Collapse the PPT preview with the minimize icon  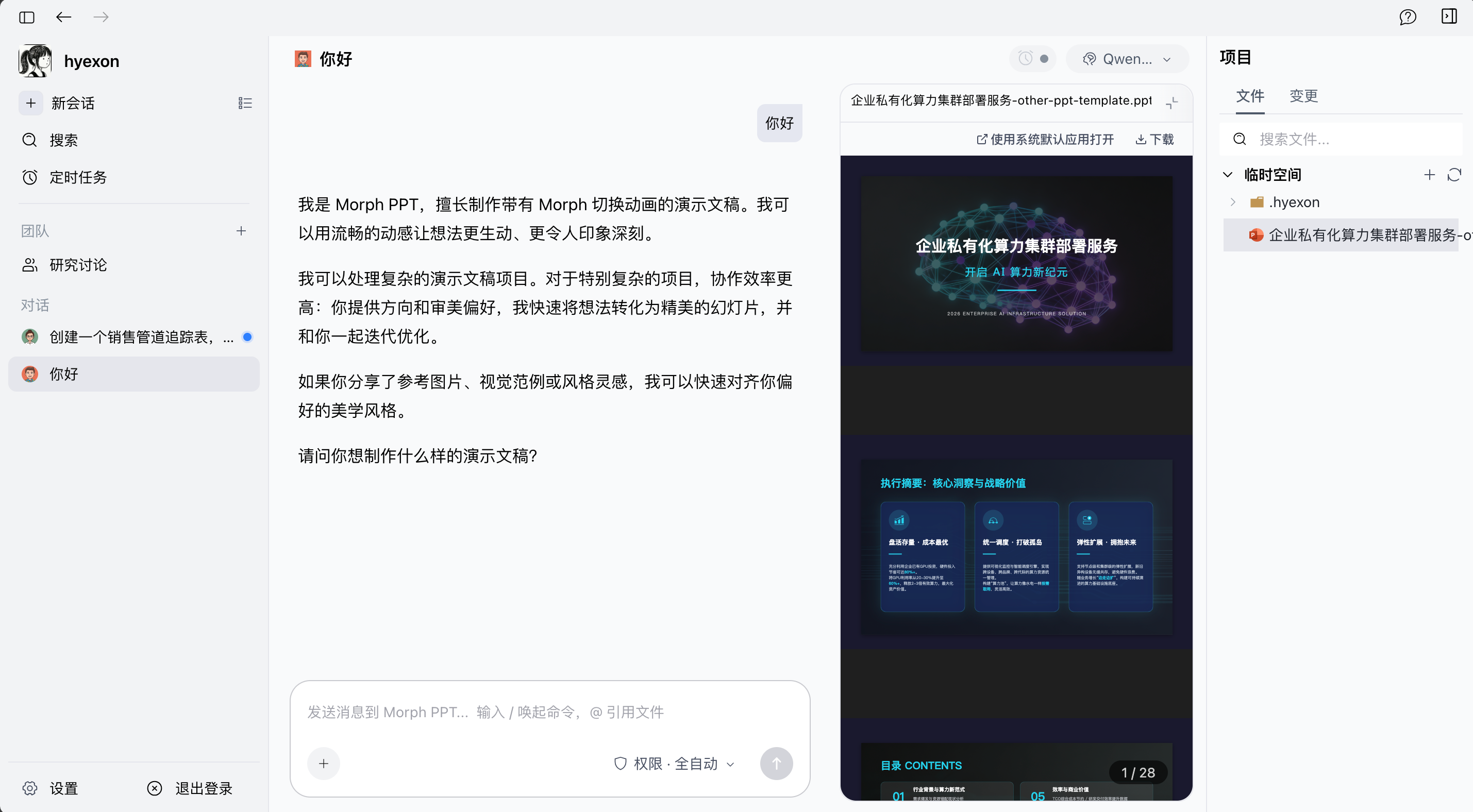coord(1171,103)
